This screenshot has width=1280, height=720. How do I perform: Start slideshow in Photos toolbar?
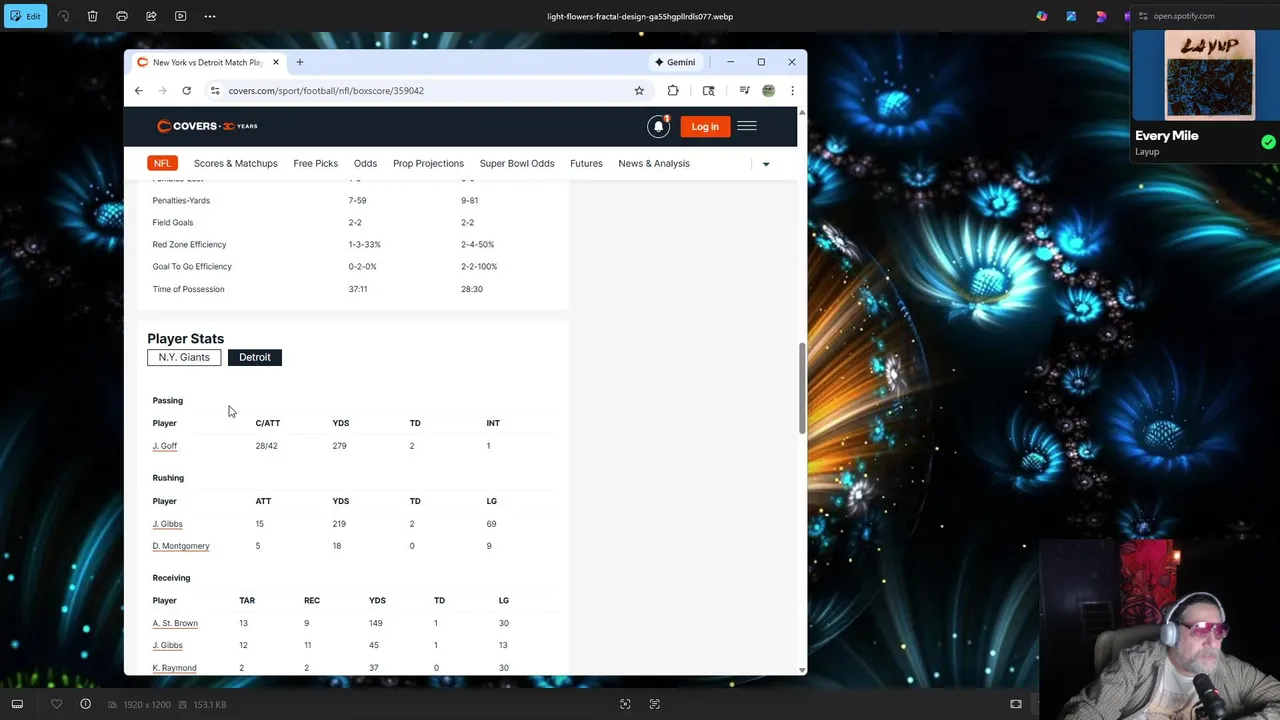tap(180, 16)
